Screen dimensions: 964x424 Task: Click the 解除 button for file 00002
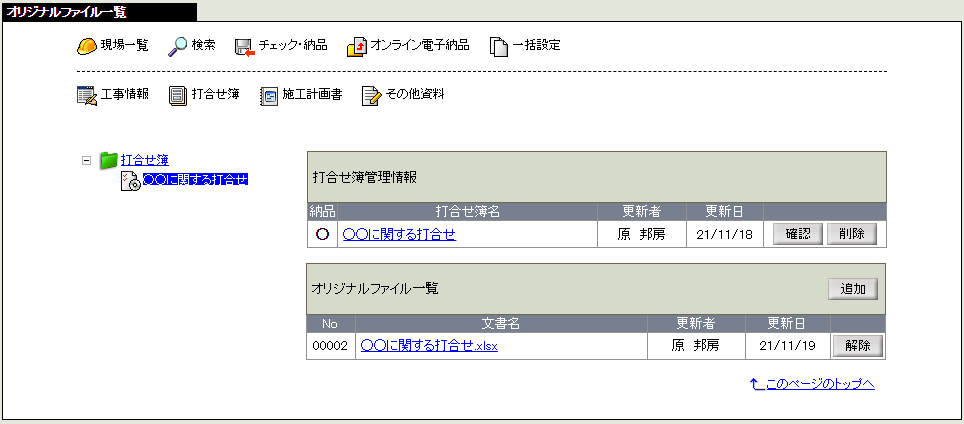(858, 346)
